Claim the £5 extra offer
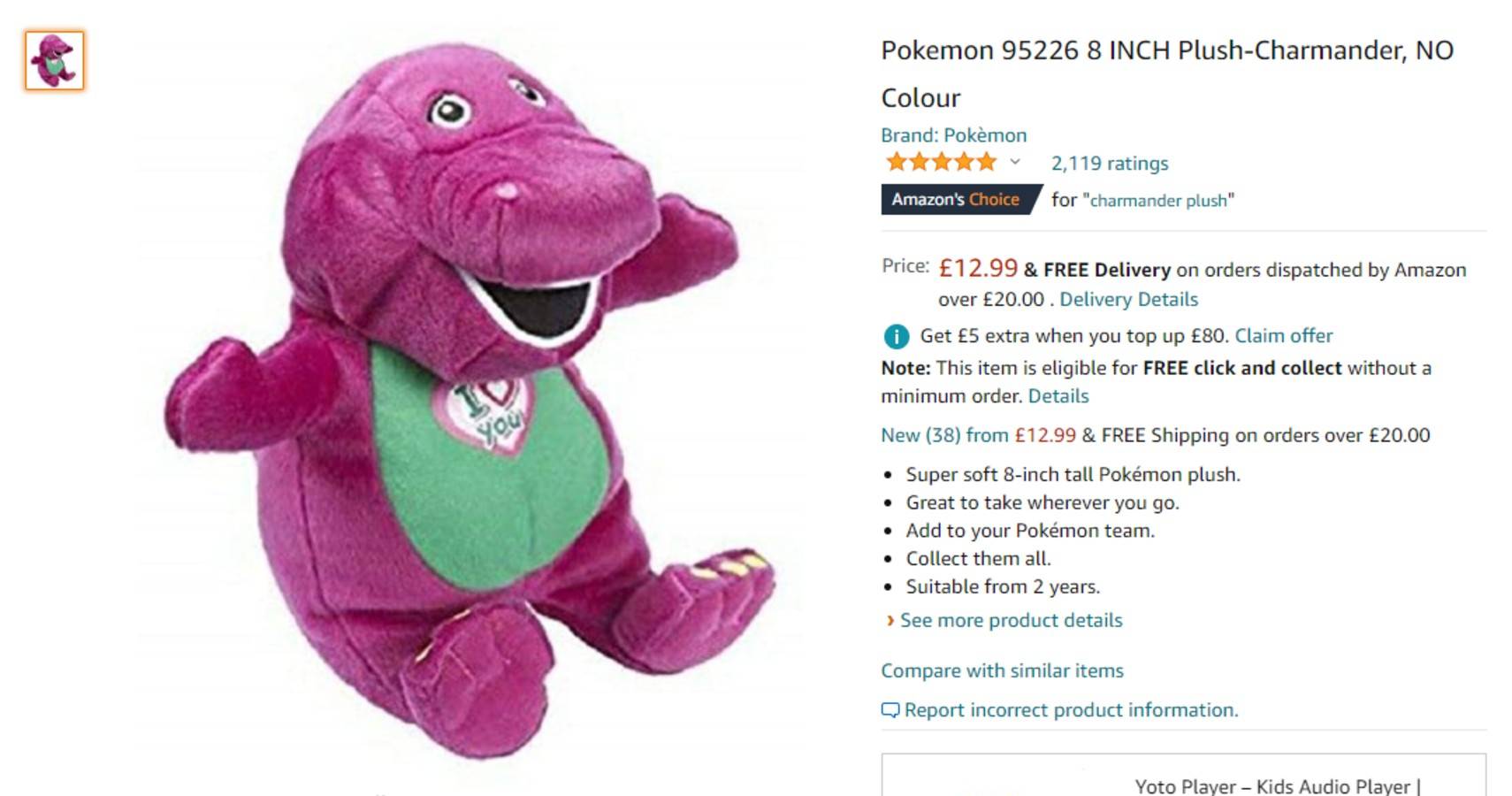Image resolution: width=1512 pixels, height=796 pixels. click(x=1284, y=336)
